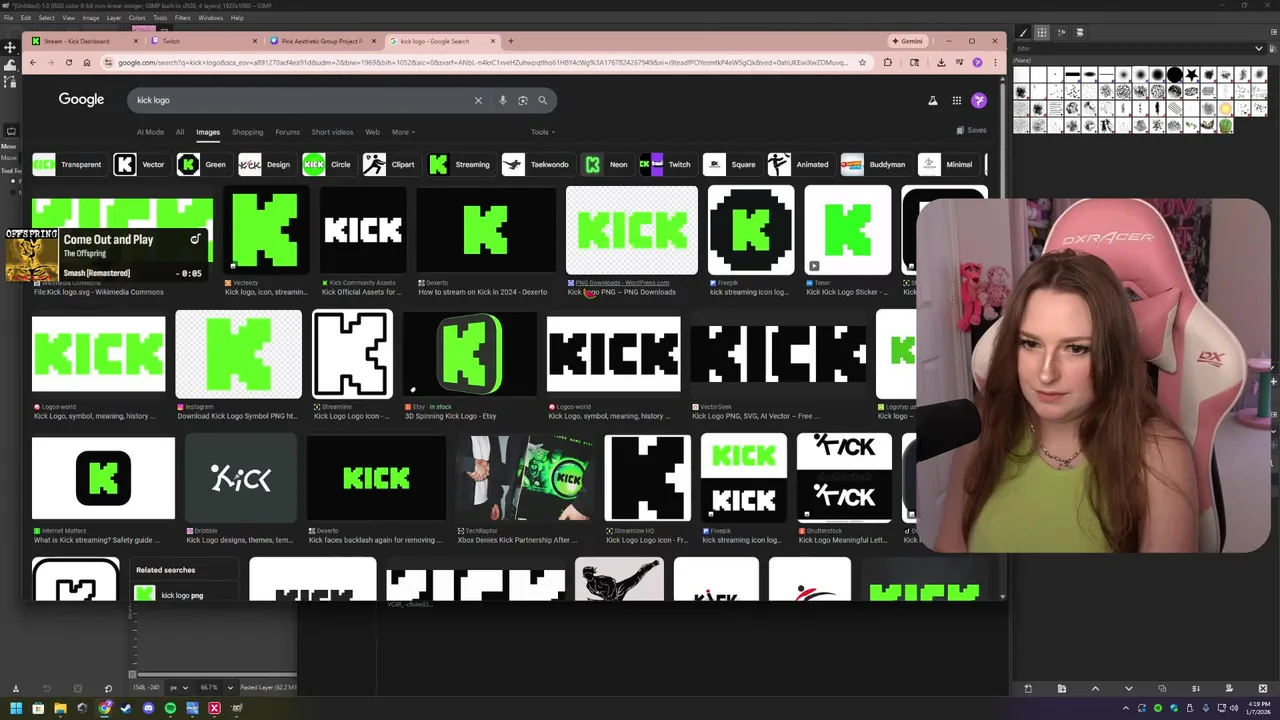1280x720 pixels.
Task: Open the Windows Start menu
Action: (16, 708)
